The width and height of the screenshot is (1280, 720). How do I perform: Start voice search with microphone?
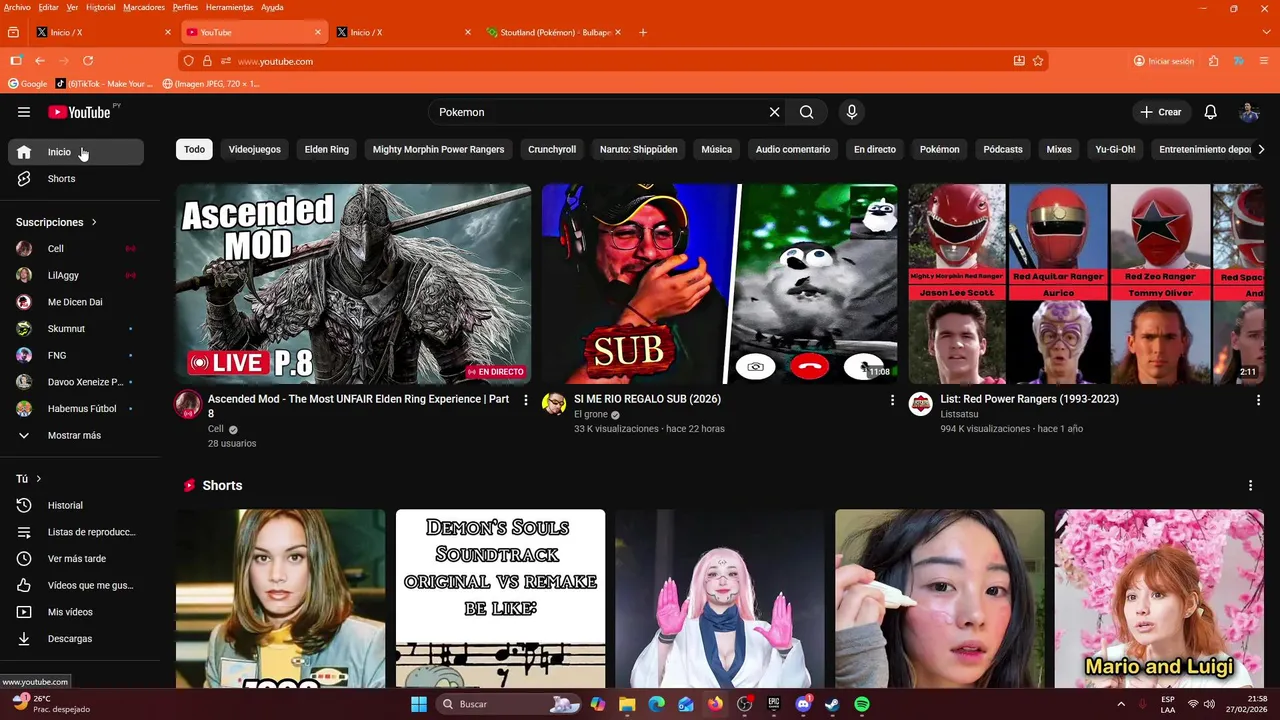click(x=852, y=112)
